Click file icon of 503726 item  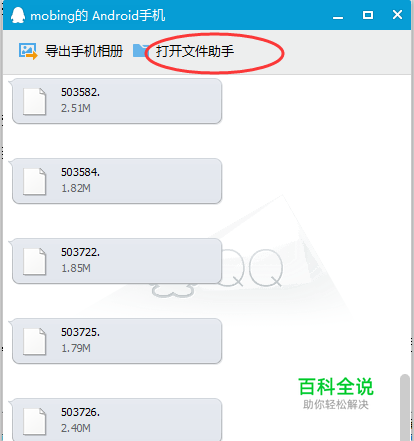(x=34, y=422)
